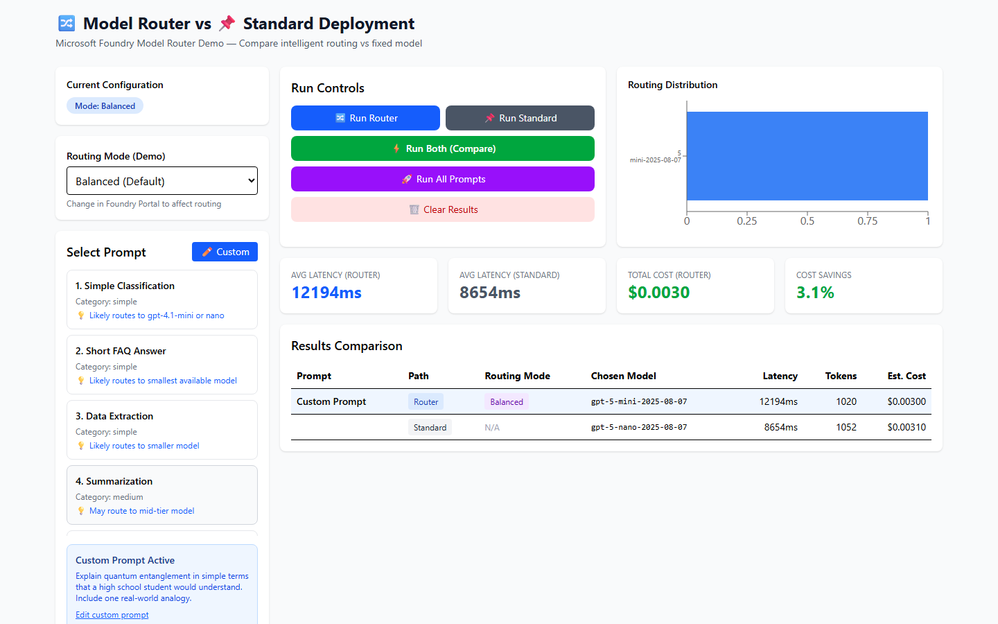Click the pencil icon on Custom button
Image resolution: width=998 pixels, height=624 pixels.
[207, 252]
